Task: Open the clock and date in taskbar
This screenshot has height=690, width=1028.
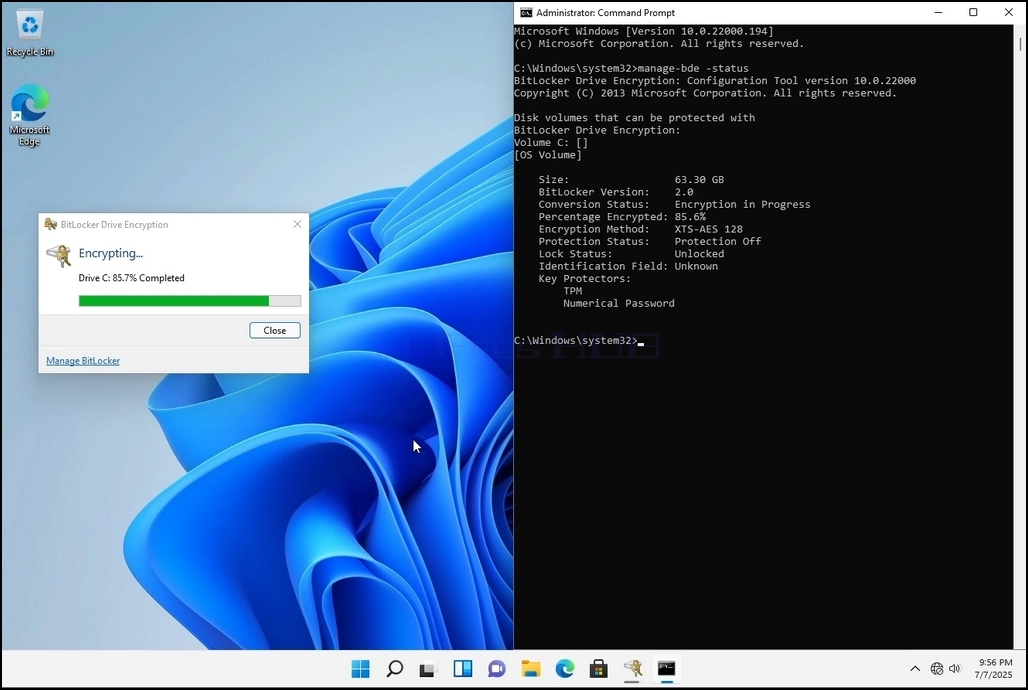Action: click(993, 668)
